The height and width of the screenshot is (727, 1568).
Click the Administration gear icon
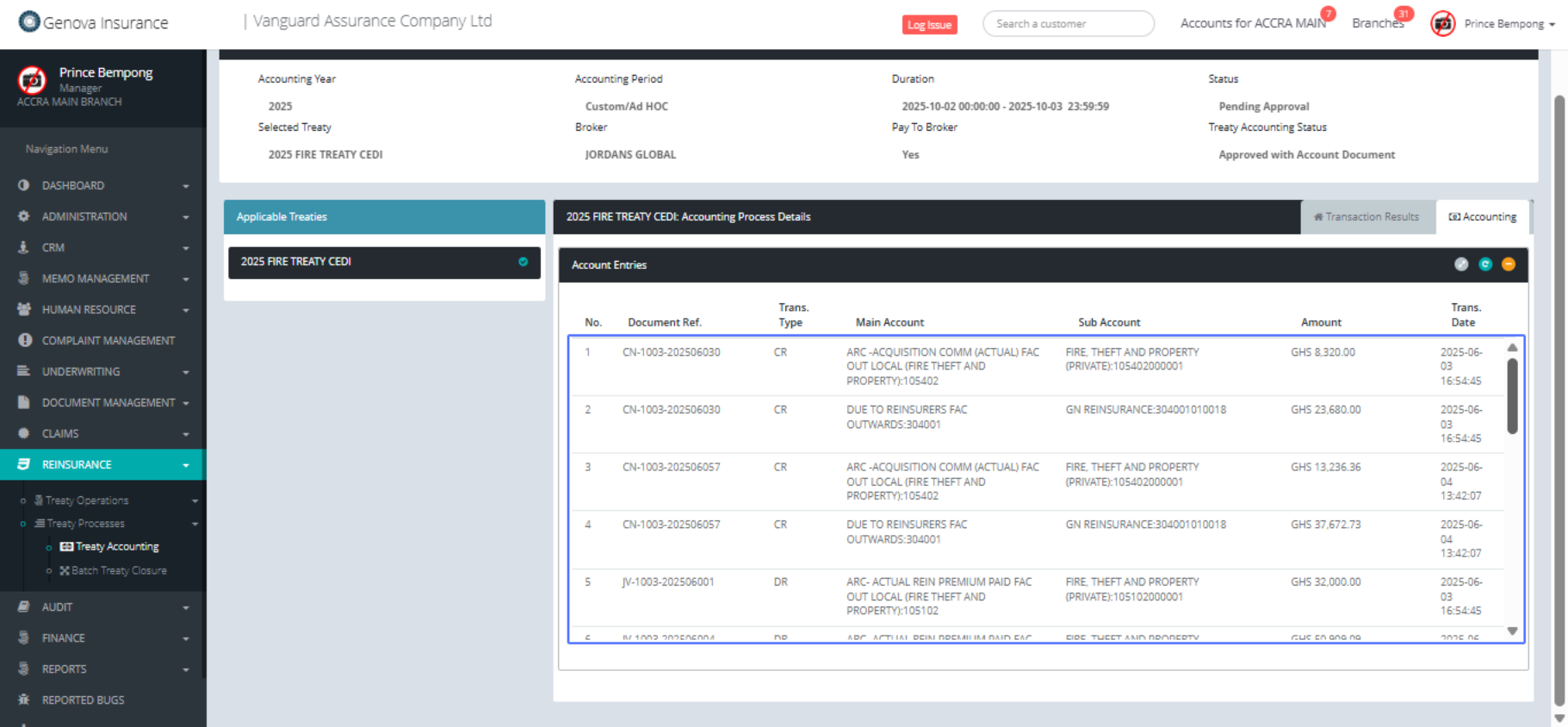pyautogui.click(x=24, y=216)
